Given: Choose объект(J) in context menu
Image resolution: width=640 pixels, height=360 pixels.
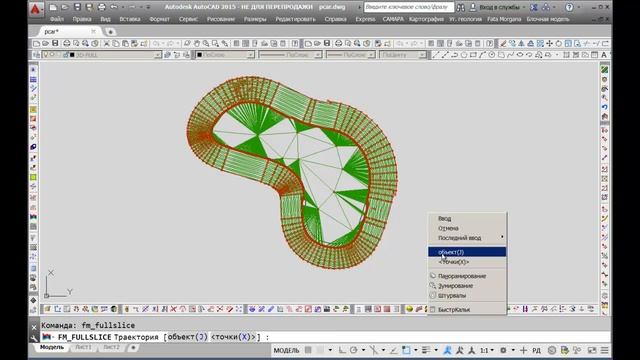Looking at the screenshot, I should pos(467,252).
